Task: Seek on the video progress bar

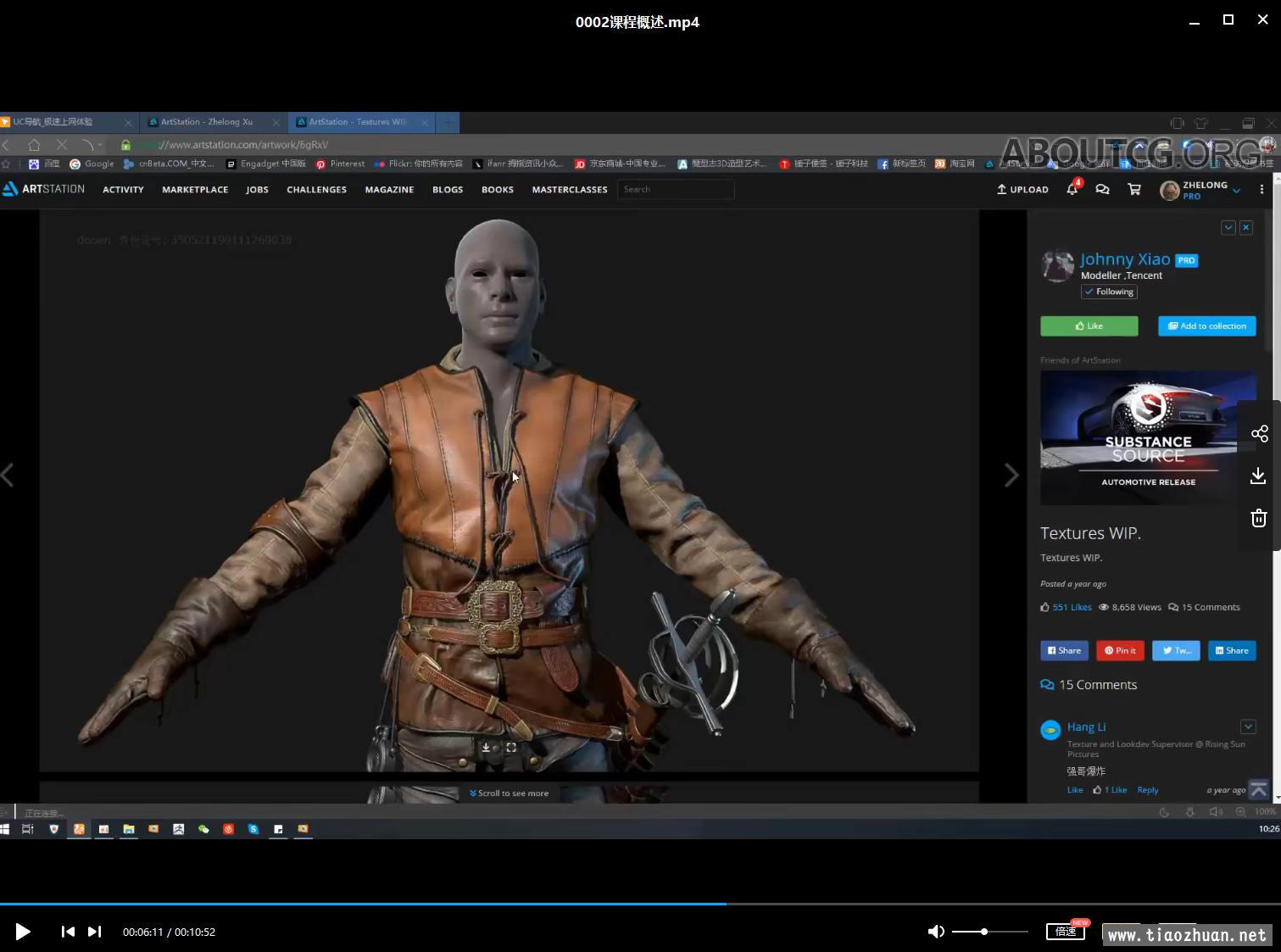Action: 640,904
